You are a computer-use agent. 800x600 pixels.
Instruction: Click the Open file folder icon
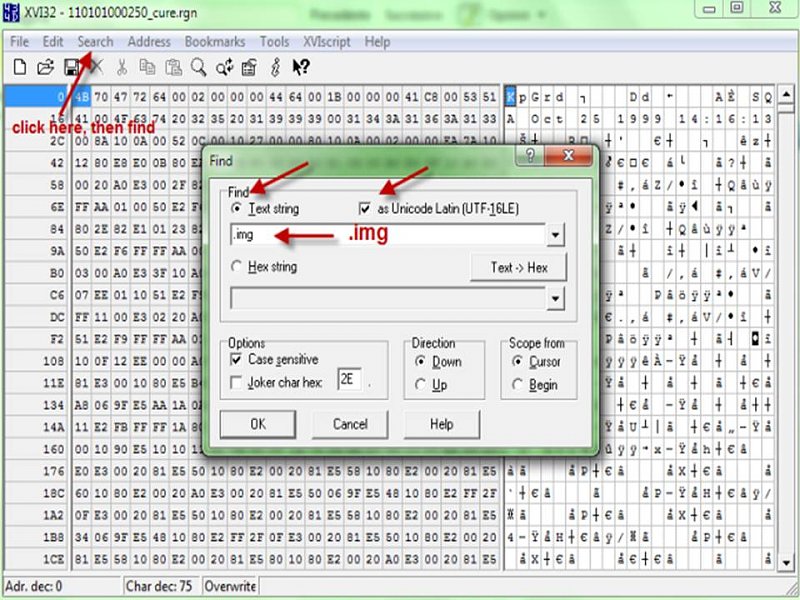pos(45,67)
